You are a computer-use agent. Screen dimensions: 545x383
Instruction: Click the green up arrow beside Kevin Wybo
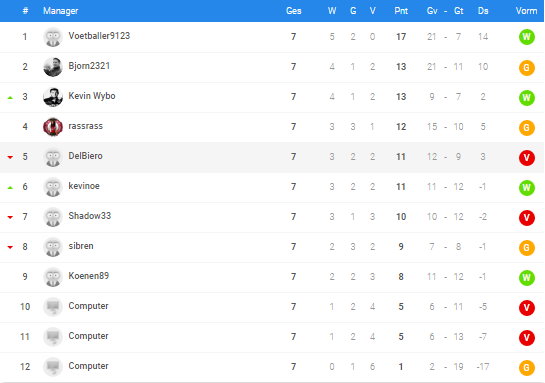point(10,98)
